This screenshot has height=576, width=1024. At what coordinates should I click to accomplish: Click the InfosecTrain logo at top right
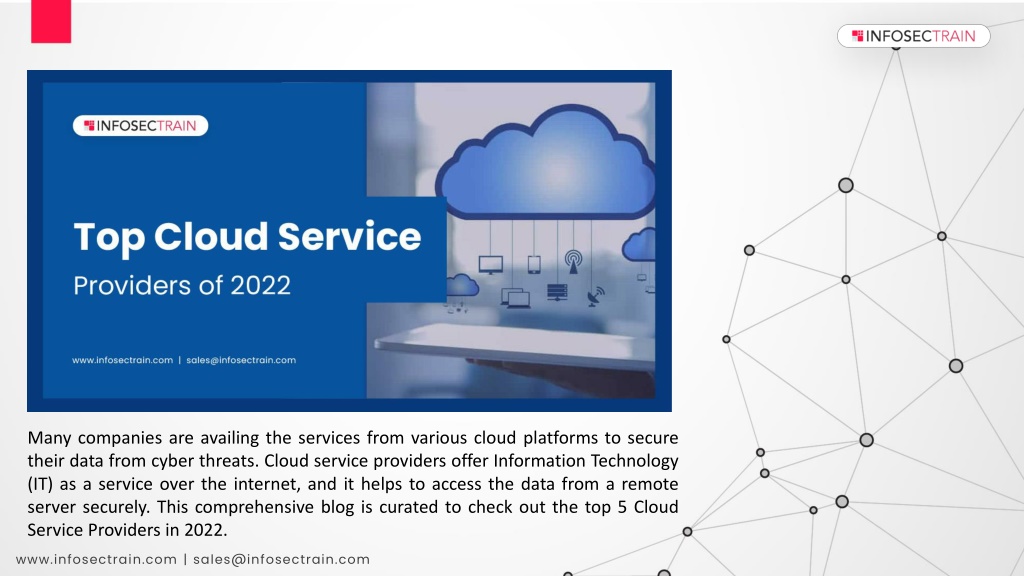[913, 36]
